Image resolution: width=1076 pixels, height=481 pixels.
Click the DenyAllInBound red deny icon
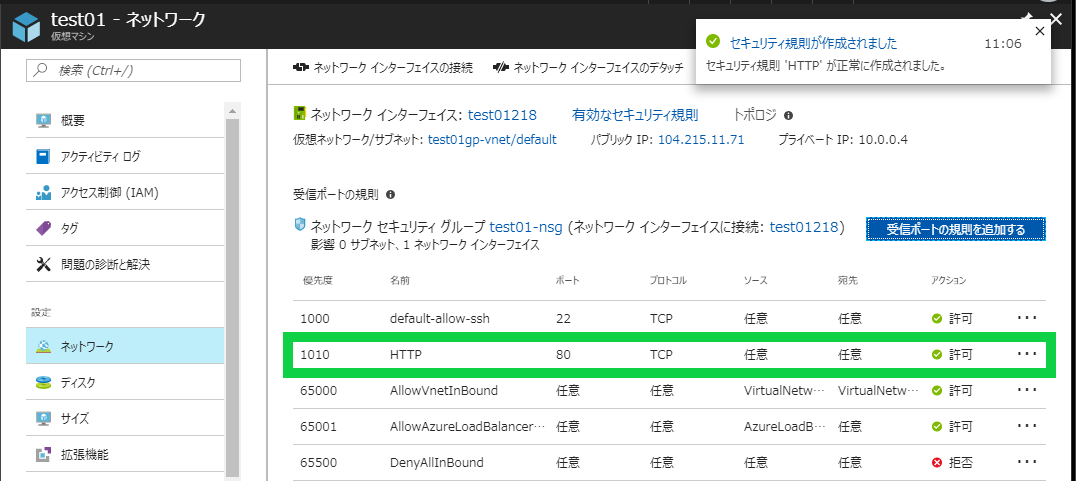[x=937, y=462]
